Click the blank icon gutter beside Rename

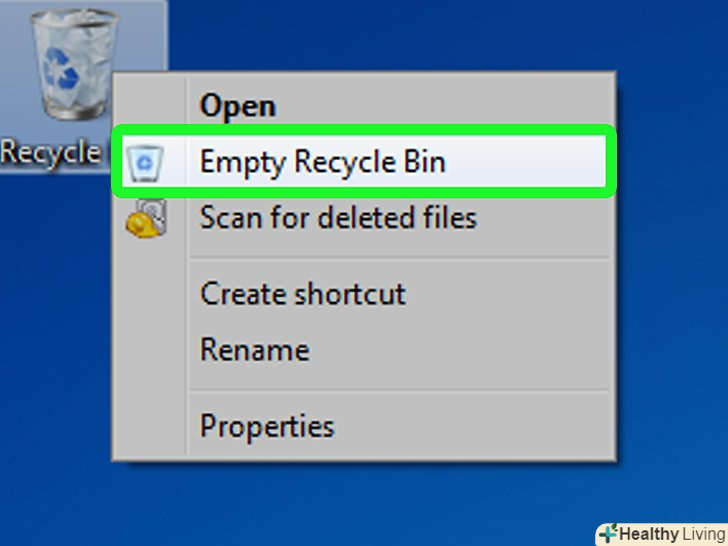click(151, 349)
